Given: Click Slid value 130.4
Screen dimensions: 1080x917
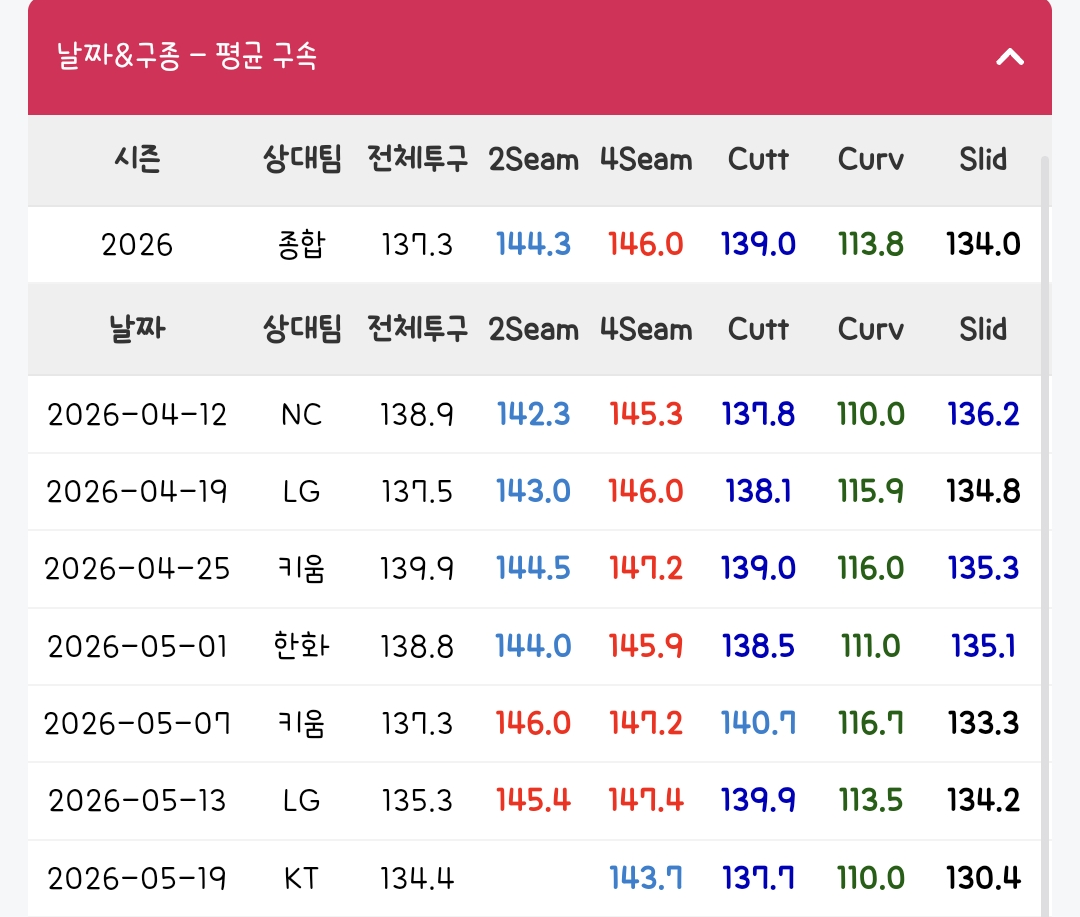Looking at the screenshot, I should click(x=983, y=879).
